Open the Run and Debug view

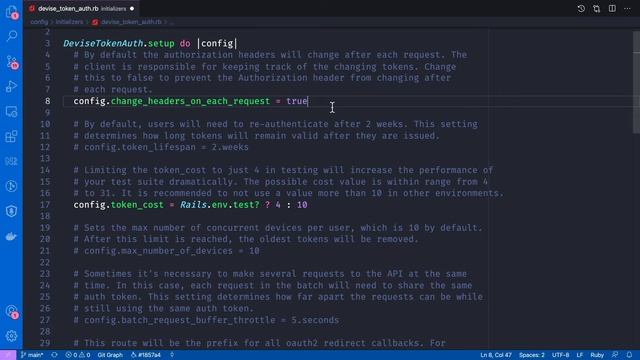tap(11, 87)
